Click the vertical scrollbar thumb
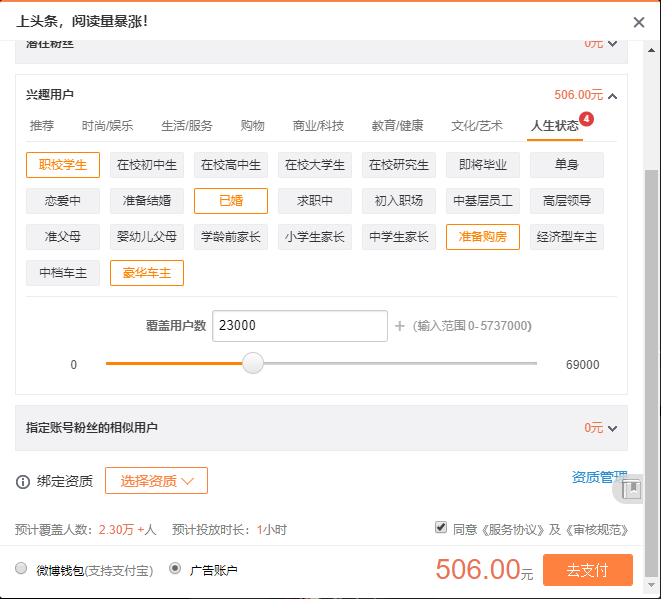The image size is (661, 599). point(651,373)
